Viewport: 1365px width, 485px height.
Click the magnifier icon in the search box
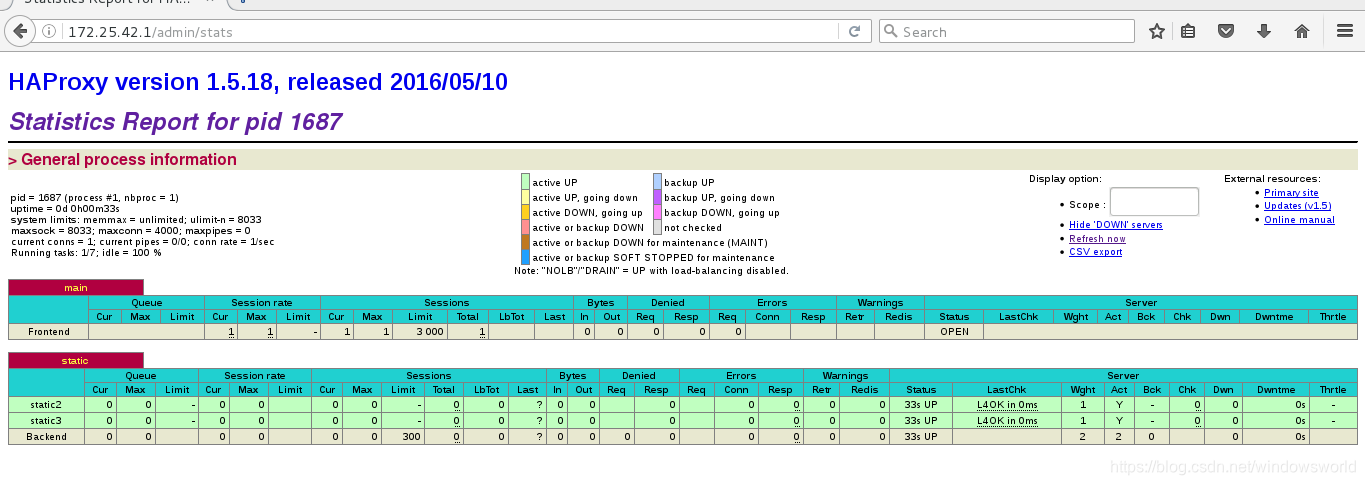click(891, 32)
